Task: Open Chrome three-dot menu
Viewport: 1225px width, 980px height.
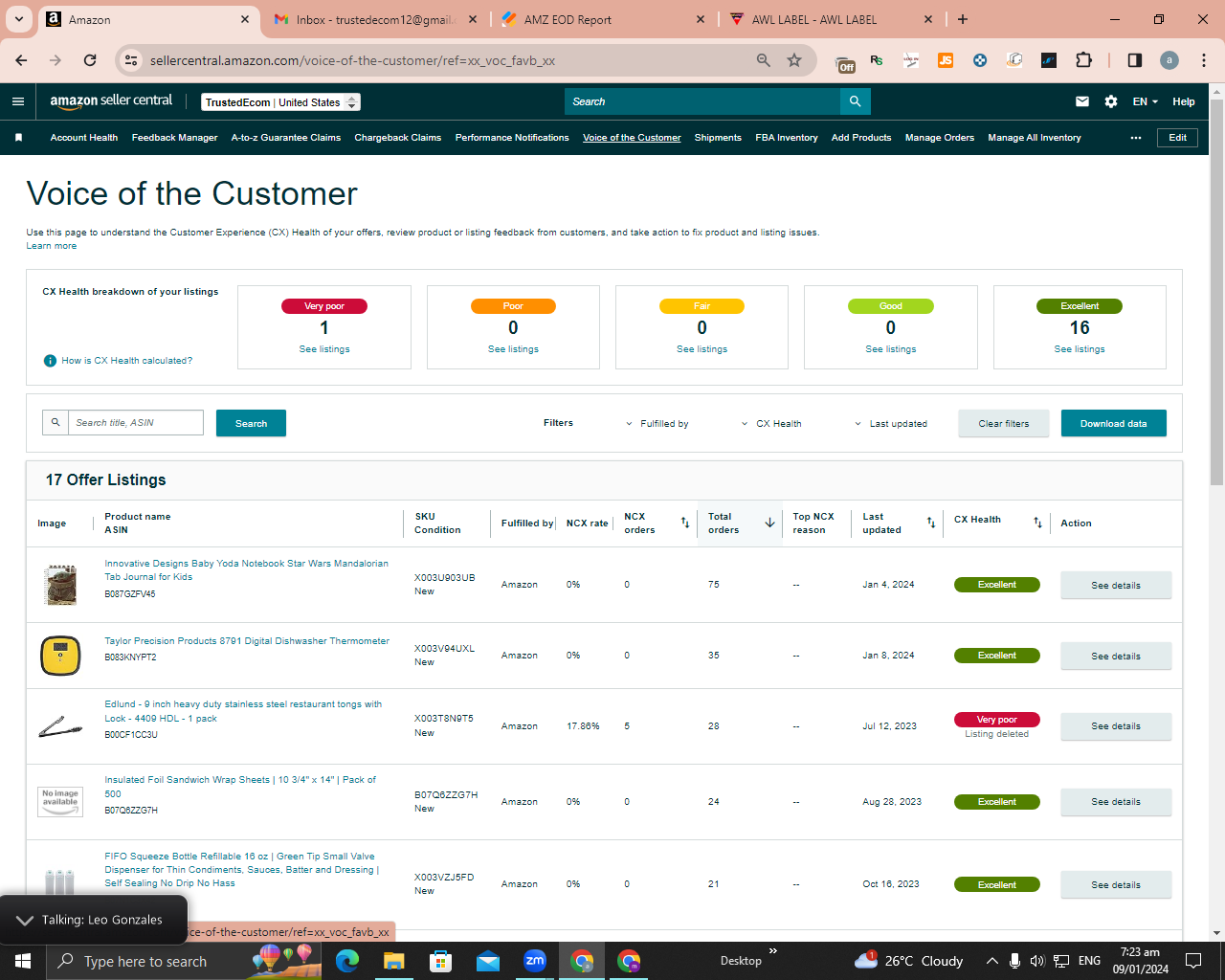Action: 1204,60
